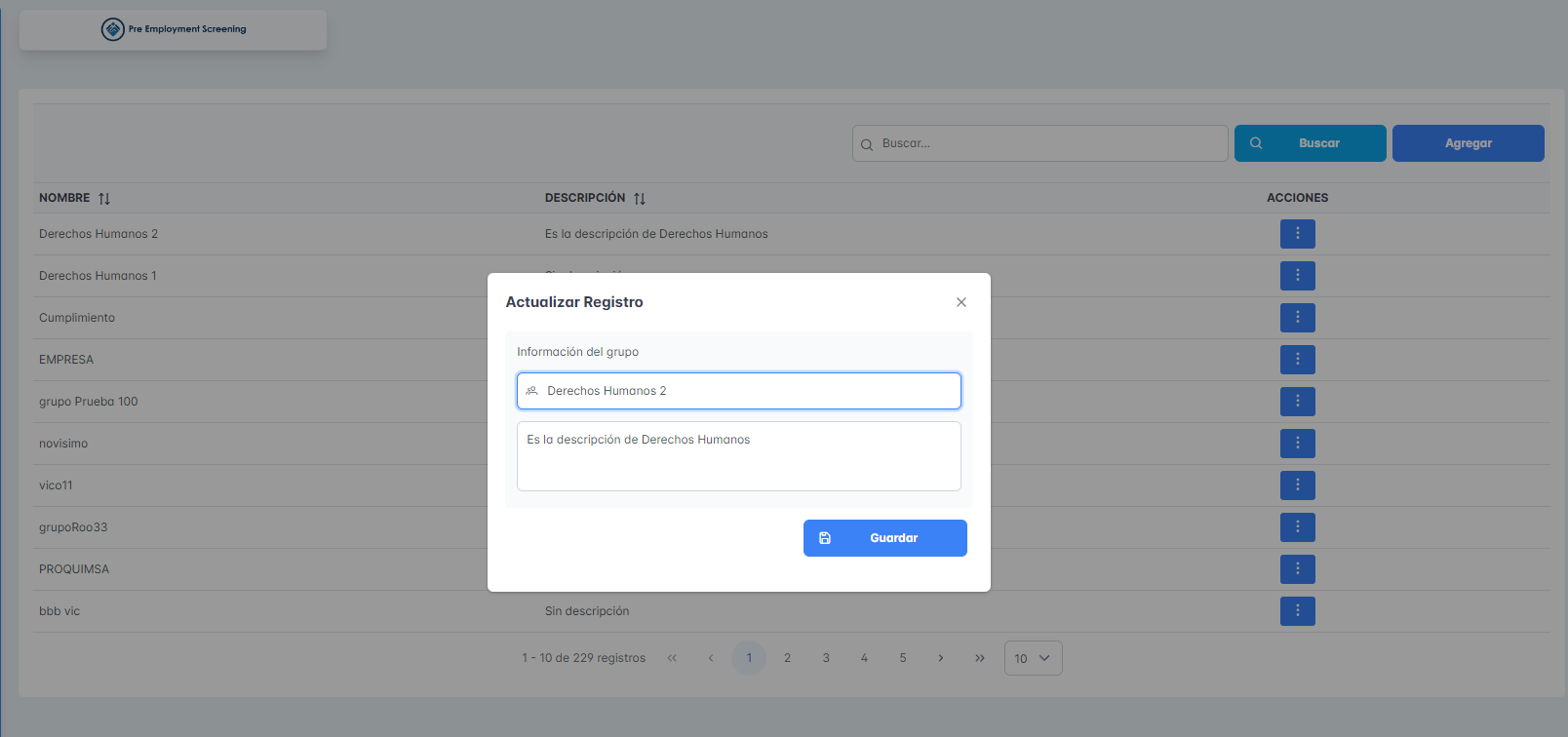Go to next page arrow in pagination

point(941,658)
